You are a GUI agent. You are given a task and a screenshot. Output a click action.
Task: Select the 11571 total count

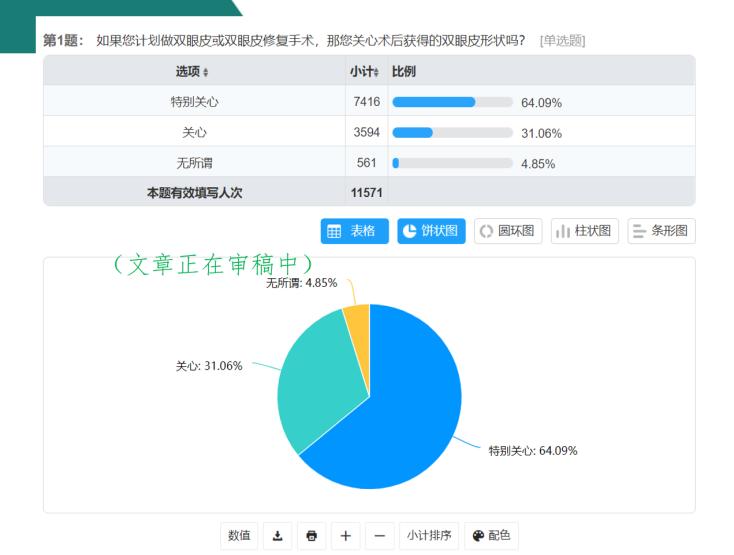pyautogui.click(x=367, y=193)
